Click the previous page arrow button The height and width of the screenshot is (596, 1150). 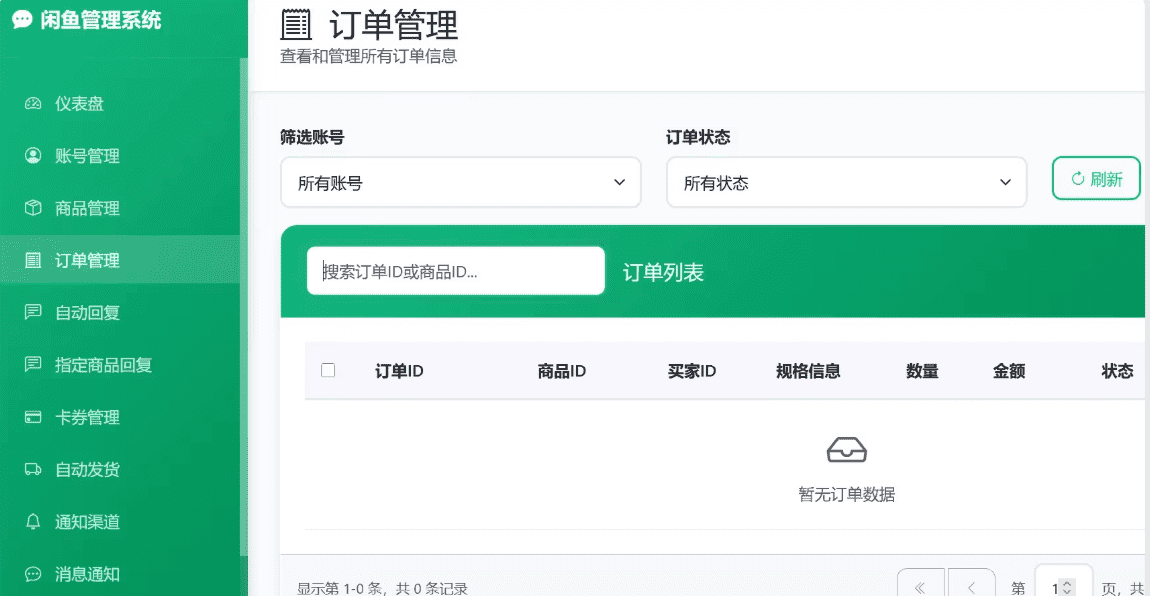pyautogui.click(x=971, y=584)
